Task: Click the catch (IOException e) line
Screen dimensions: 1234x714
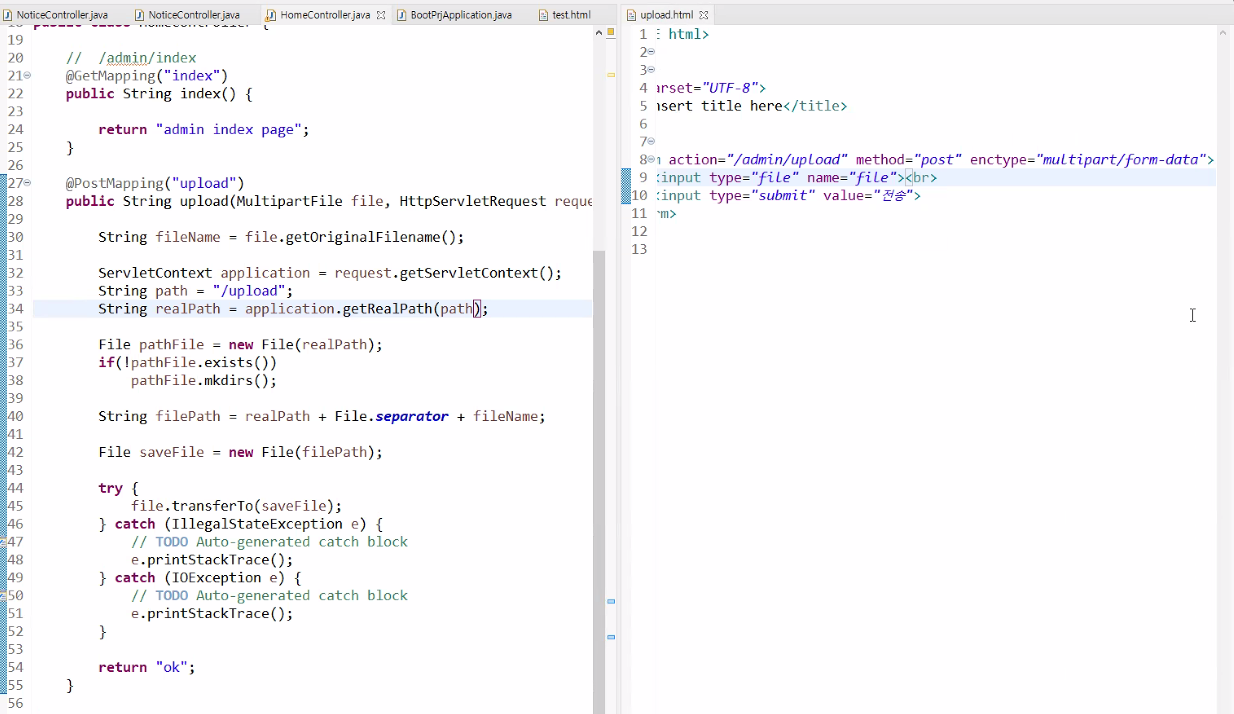Action: [x=200, y=578]
